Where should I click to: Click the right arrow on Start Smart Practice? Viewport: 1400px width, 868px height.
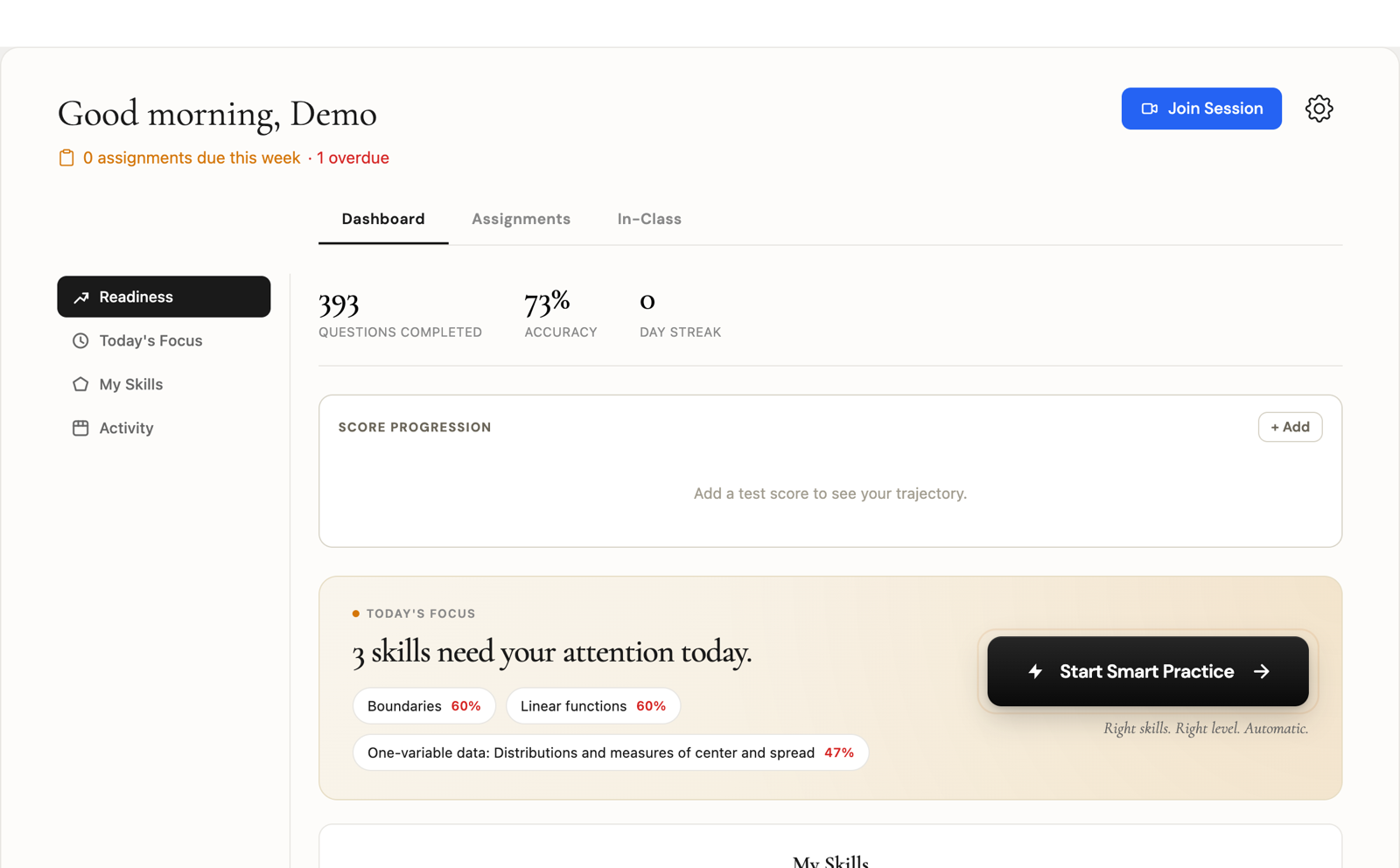click(1261, 671)
